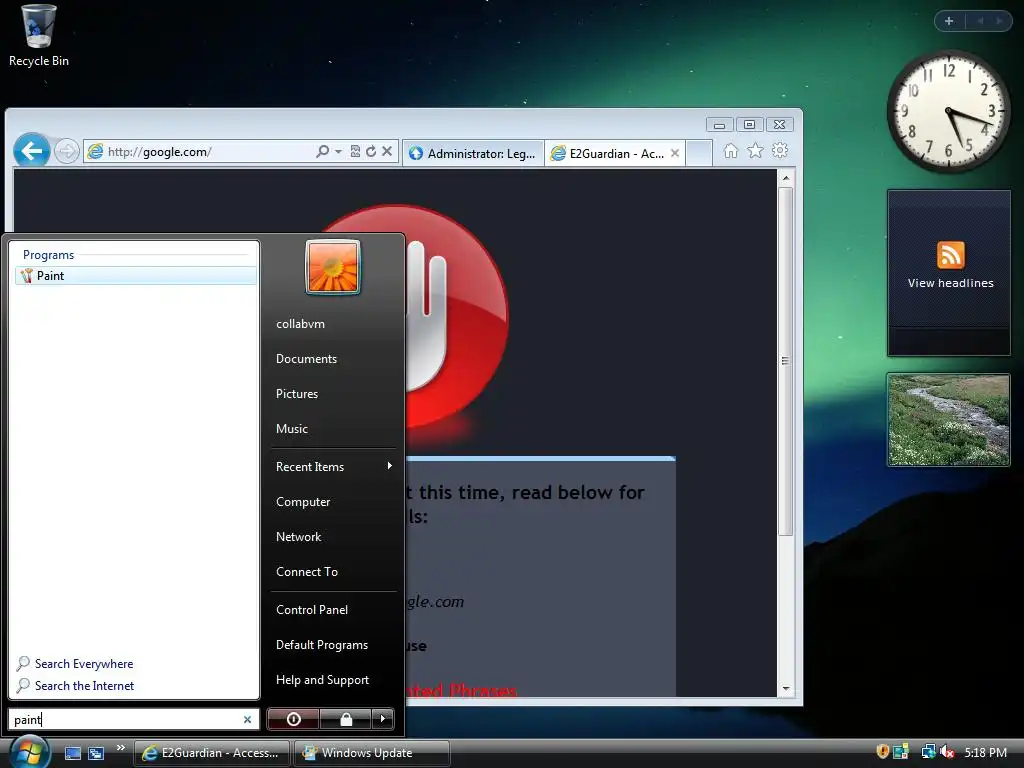1024x768 pixels.
Task: Click the RSS feed icon gadget
Action: [950, 255]
